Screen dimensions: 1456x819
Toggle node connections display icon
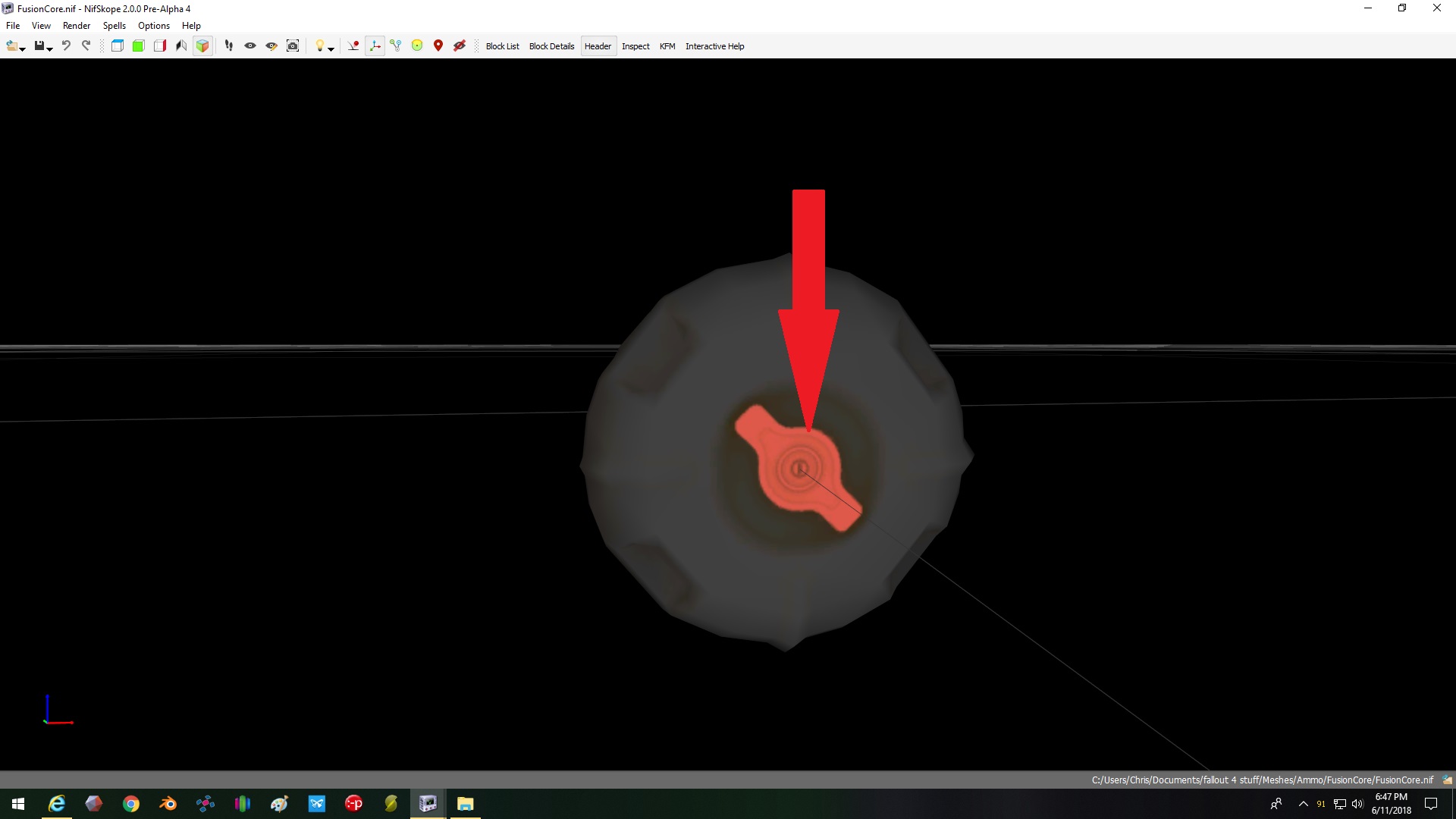(396, 46)
